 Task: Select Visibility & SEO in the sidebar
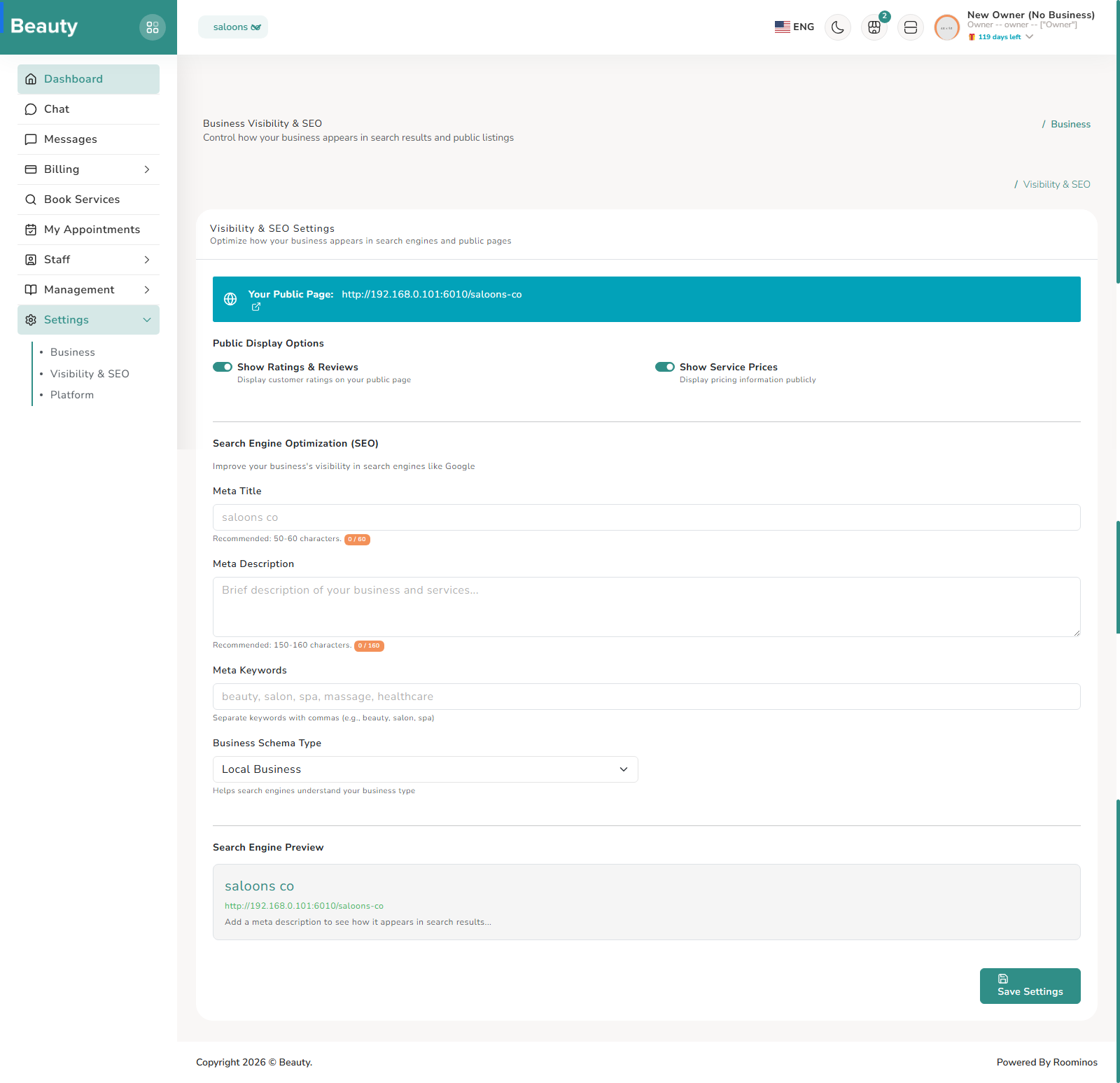[x=90, y=373]
